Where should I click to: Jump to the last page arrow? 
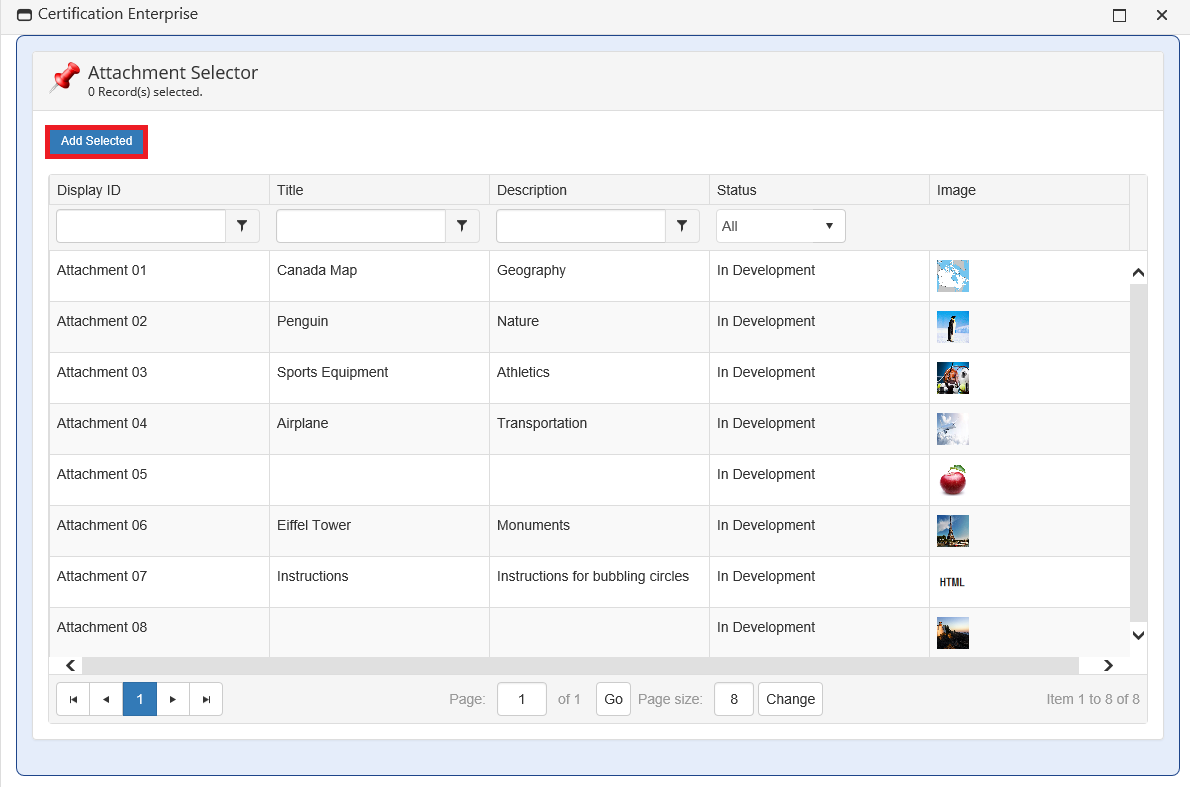pyautogui.click(x=206, y=699)
